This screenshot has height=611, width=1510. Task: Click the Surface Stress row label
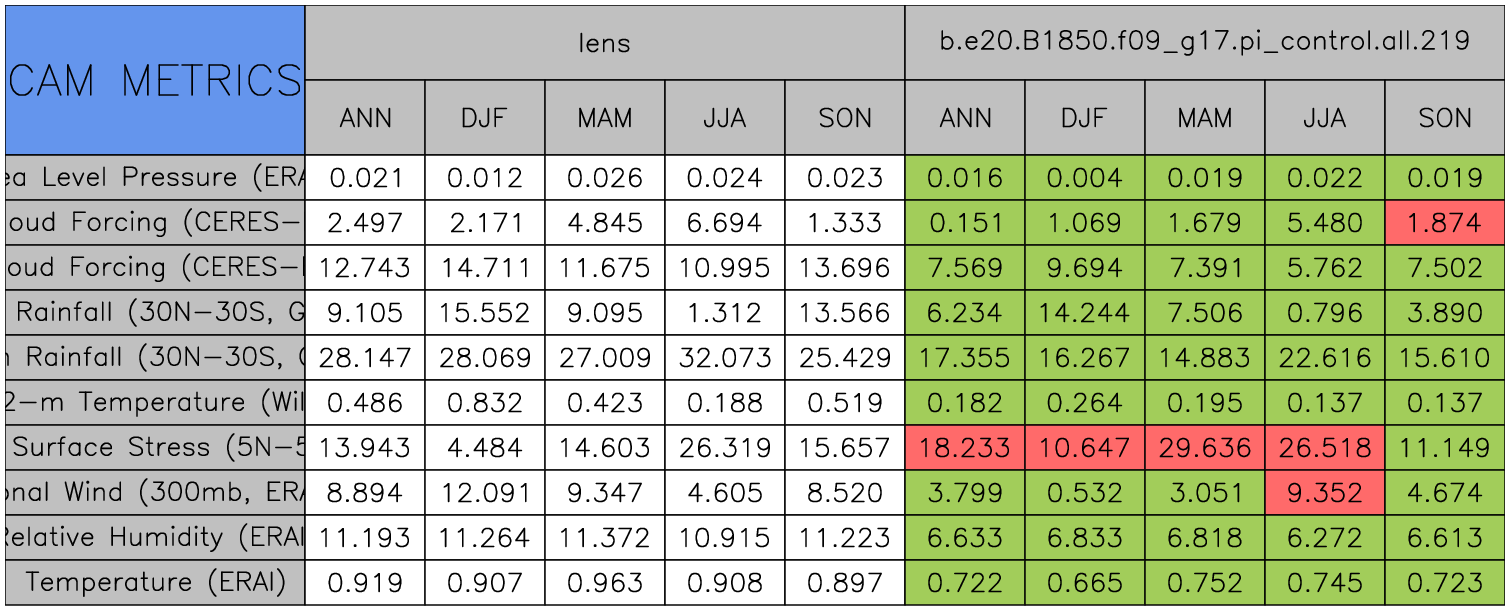[x=155, y=448]
